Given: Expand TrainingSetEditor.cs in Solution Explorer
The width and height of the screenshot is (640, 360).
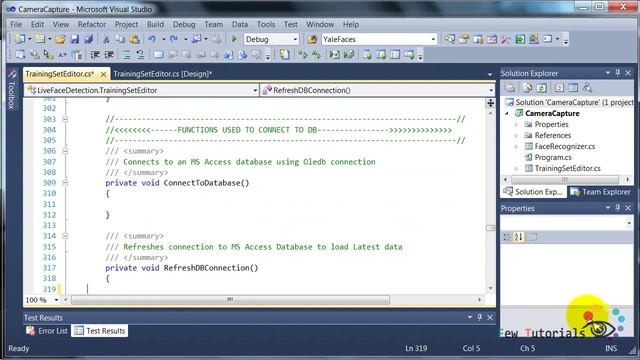Looking at the screenshot, I should (x=516, y=169).
